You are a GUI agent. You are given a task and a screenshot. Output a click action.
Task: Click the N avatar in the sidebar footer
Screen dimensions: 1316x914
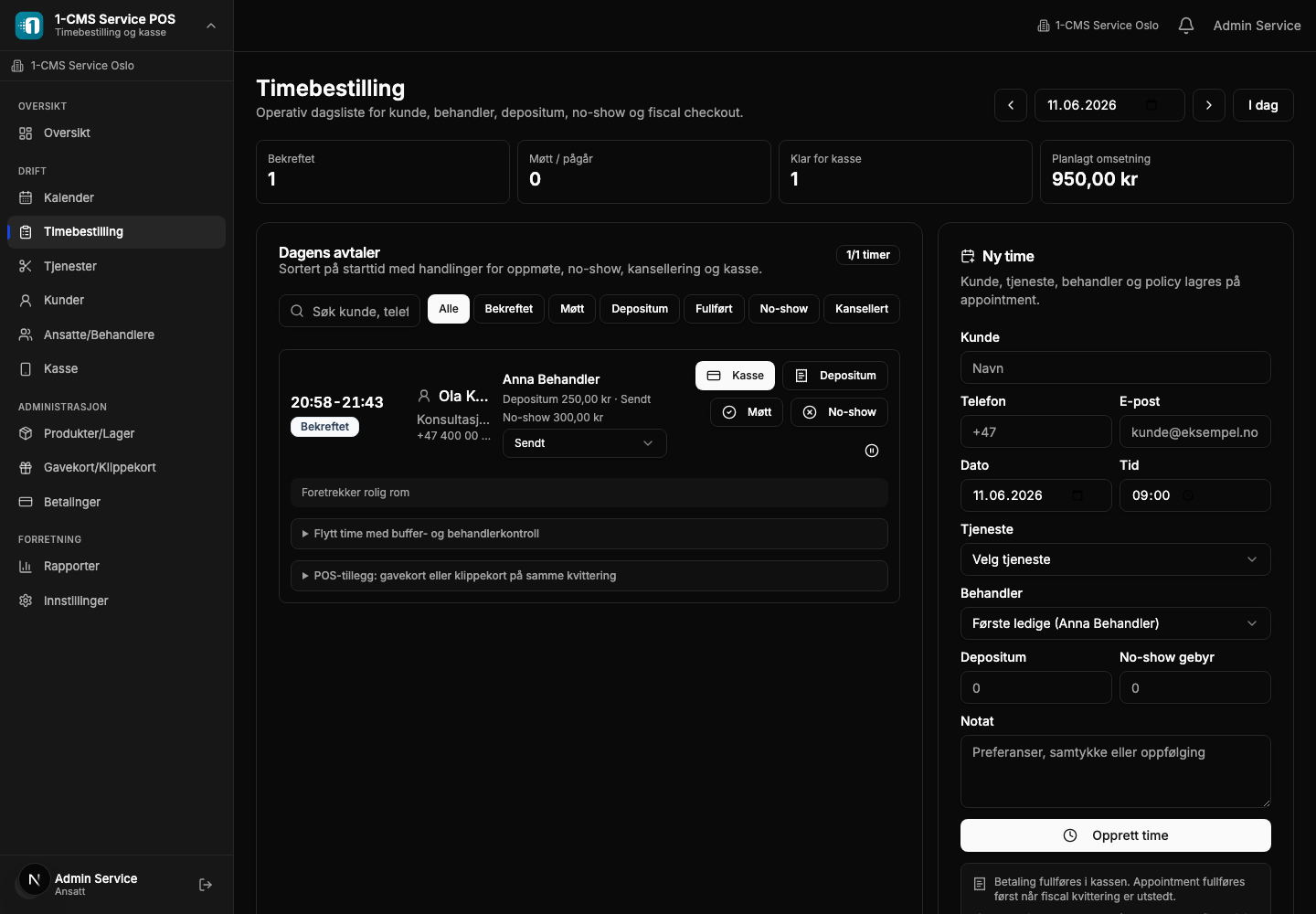pos(34,880)
